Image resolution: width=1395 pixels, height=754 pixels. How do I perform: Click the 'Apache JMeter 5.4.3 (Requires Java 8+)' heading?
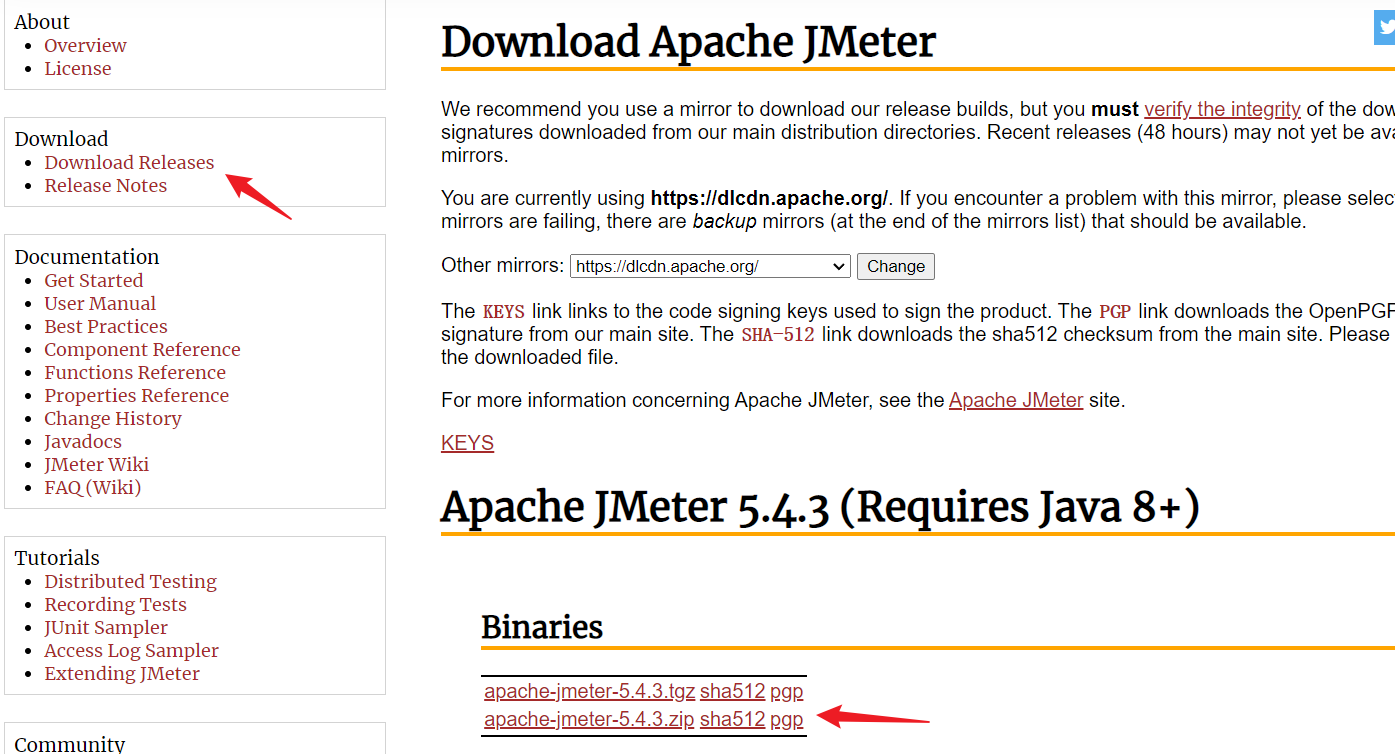[820, 507]
